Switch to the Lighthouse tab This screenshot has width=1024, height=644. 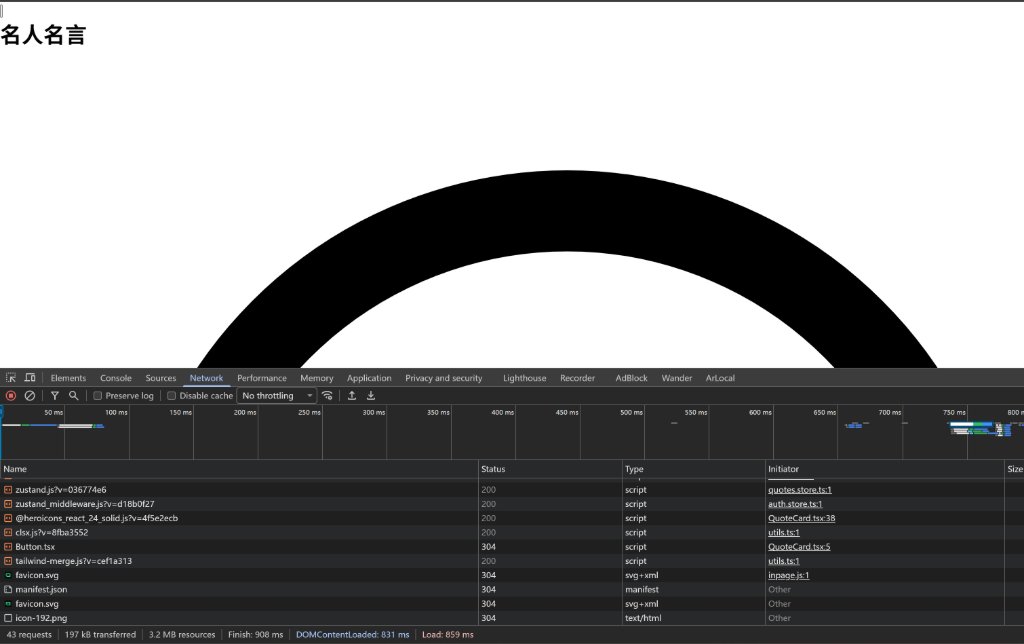pos(525,378)
